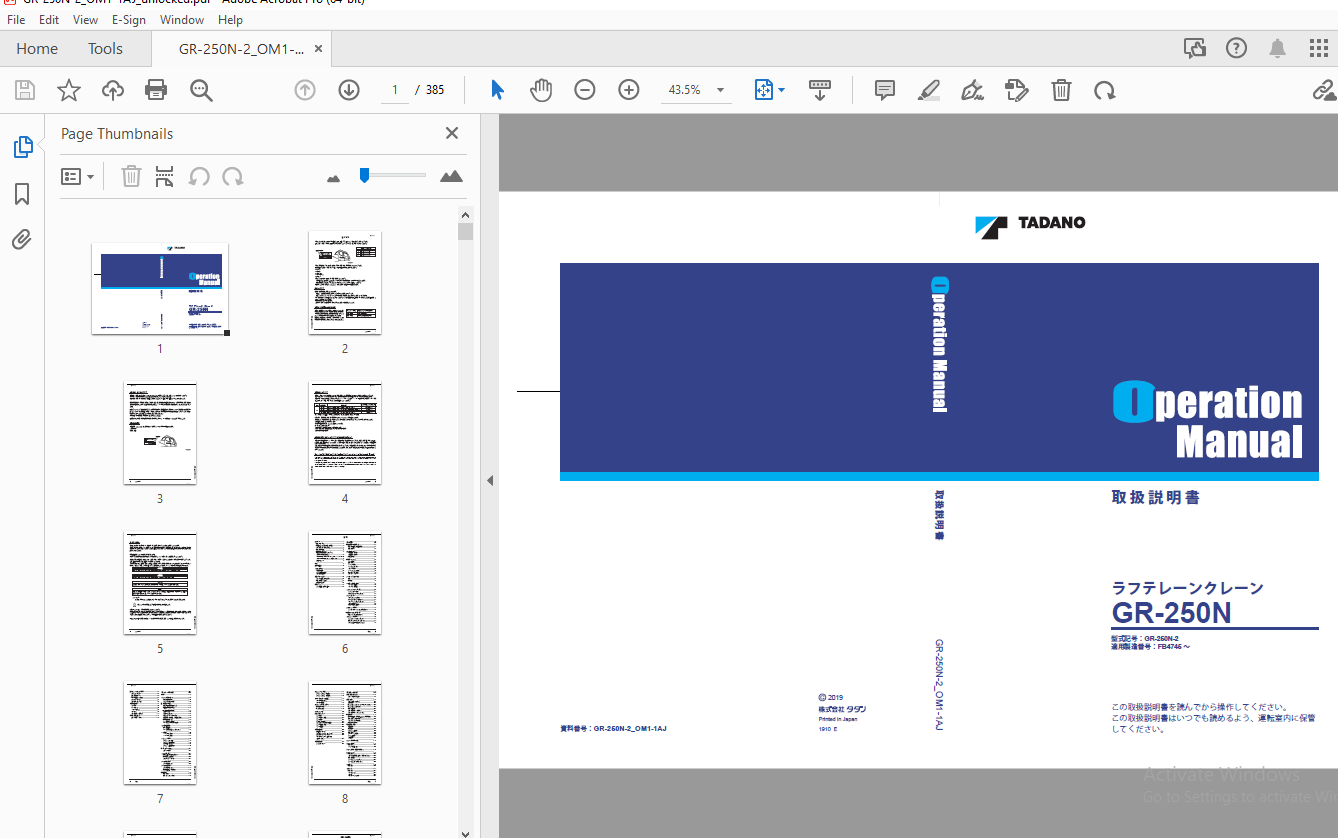Screen dimensions: 1338x838
Task: Open the find text magnifier icon
Action: [x=201, y=91]
